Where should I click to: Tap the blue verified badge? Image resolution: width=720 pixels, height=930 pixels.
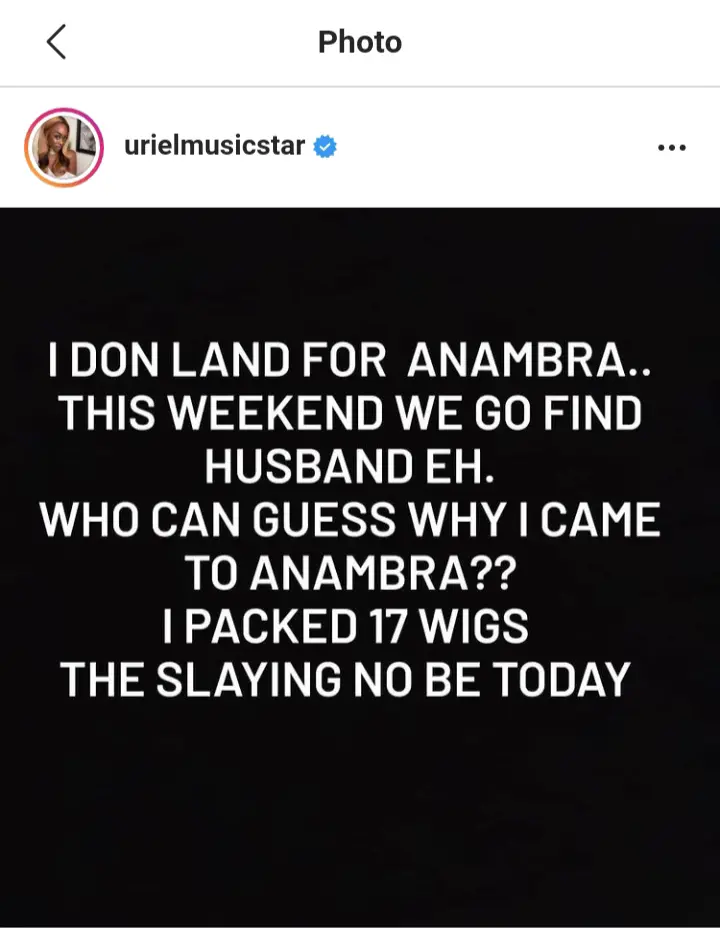[x=325, y=146]
